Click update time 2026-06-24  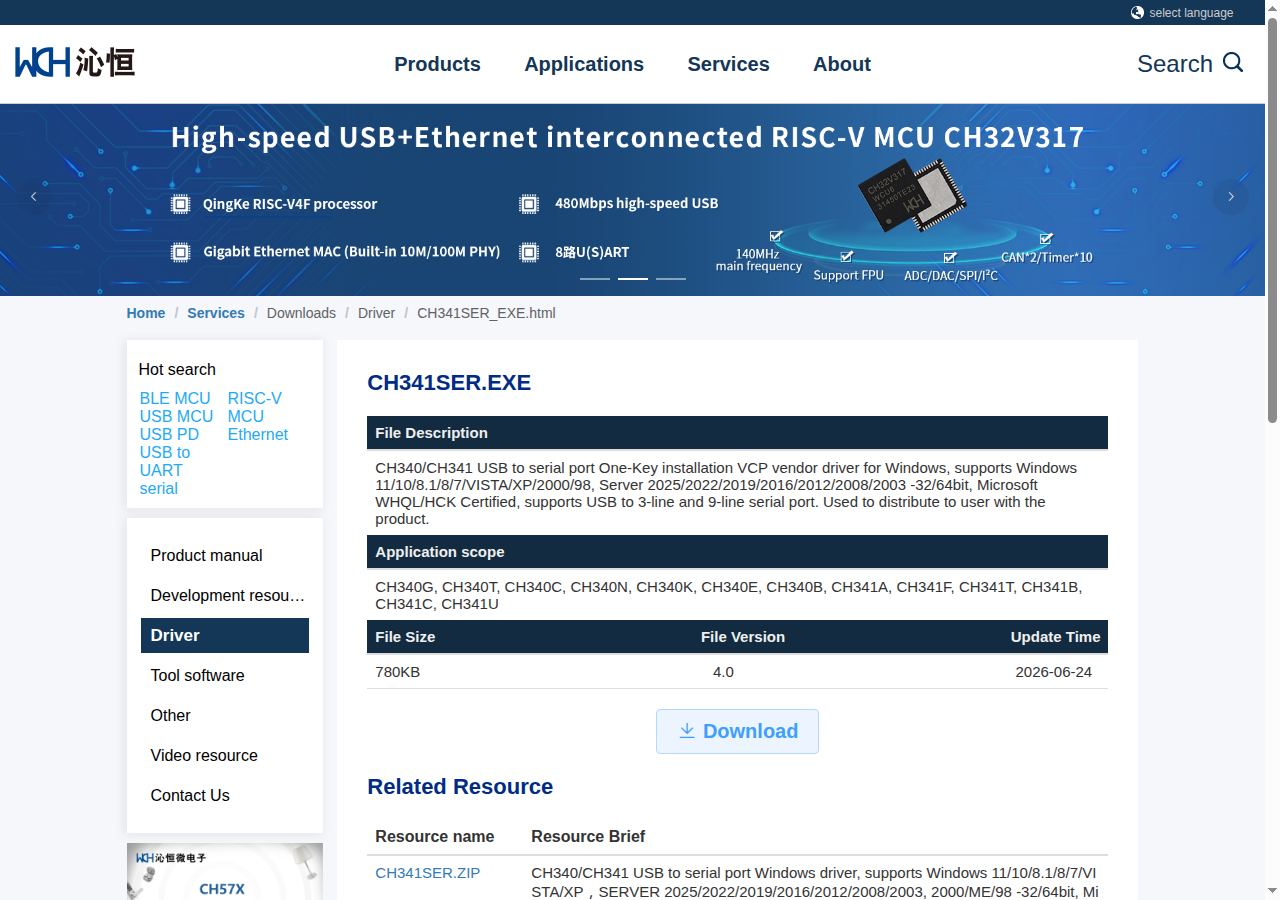tap(1053, 672)
